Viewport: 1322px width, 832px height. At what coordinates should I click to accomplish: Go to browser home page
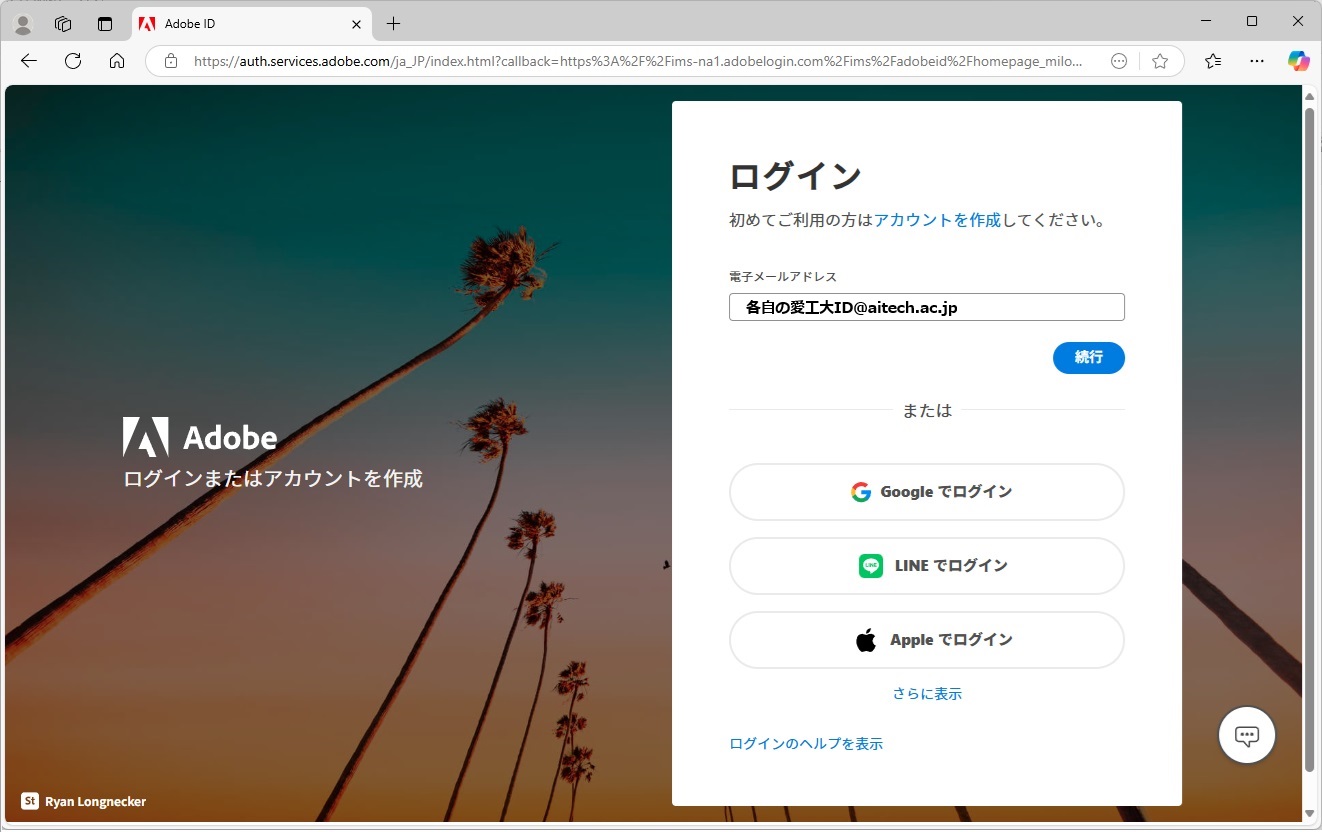pos(117,61)
